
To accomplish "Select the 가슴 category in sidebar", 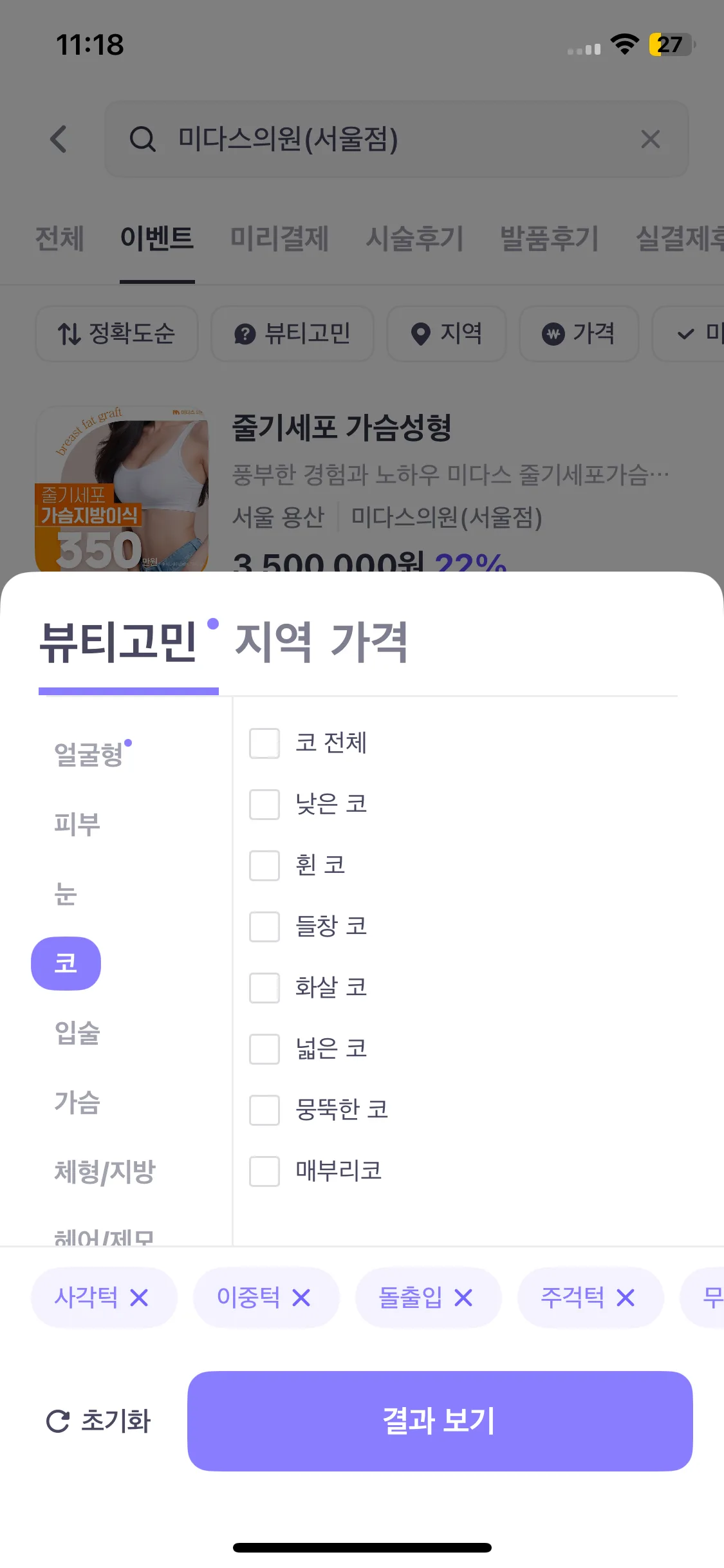I will coord(77,1102).
